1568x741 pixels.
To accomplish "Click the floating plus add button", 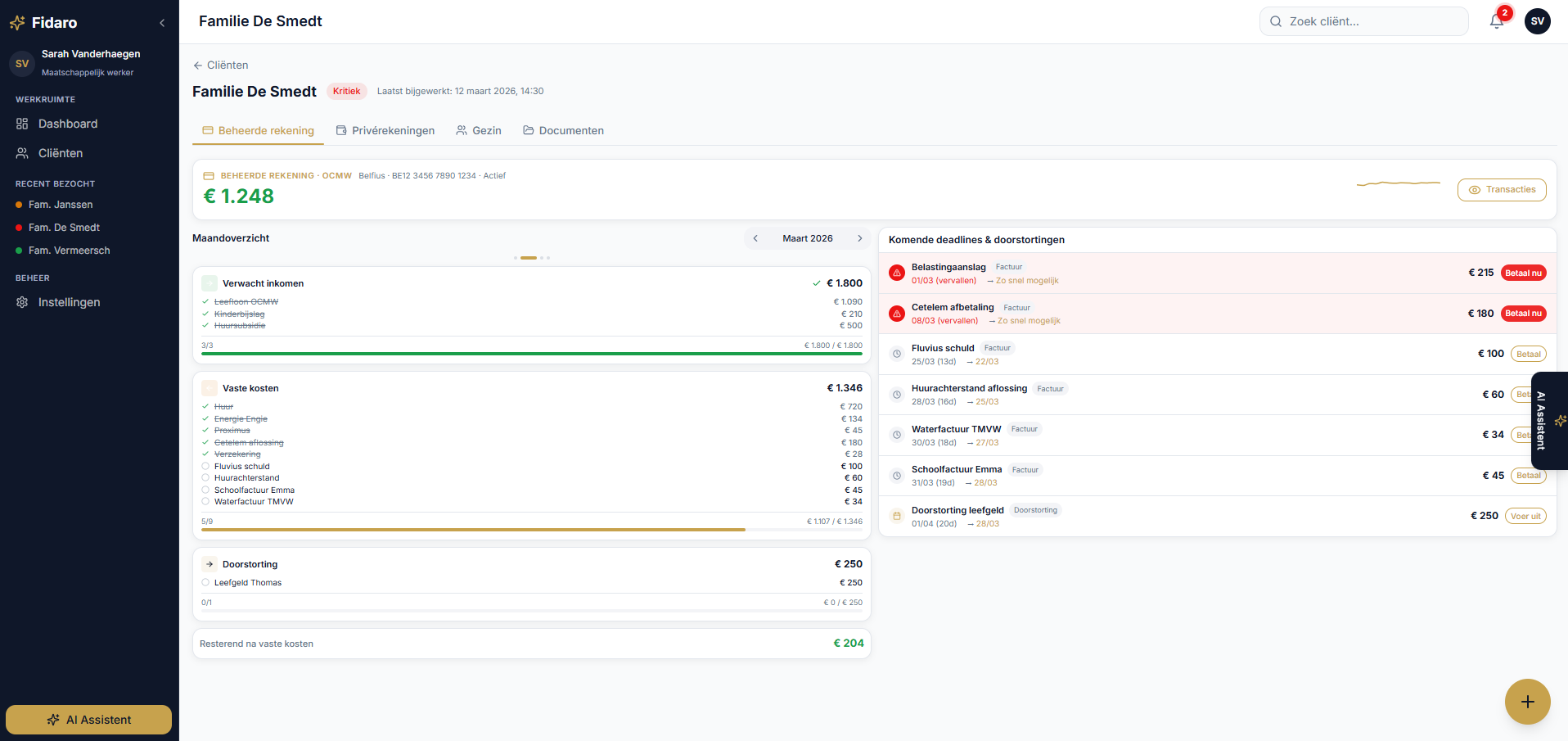I will pyautogui.click(x=1527, y=702).
